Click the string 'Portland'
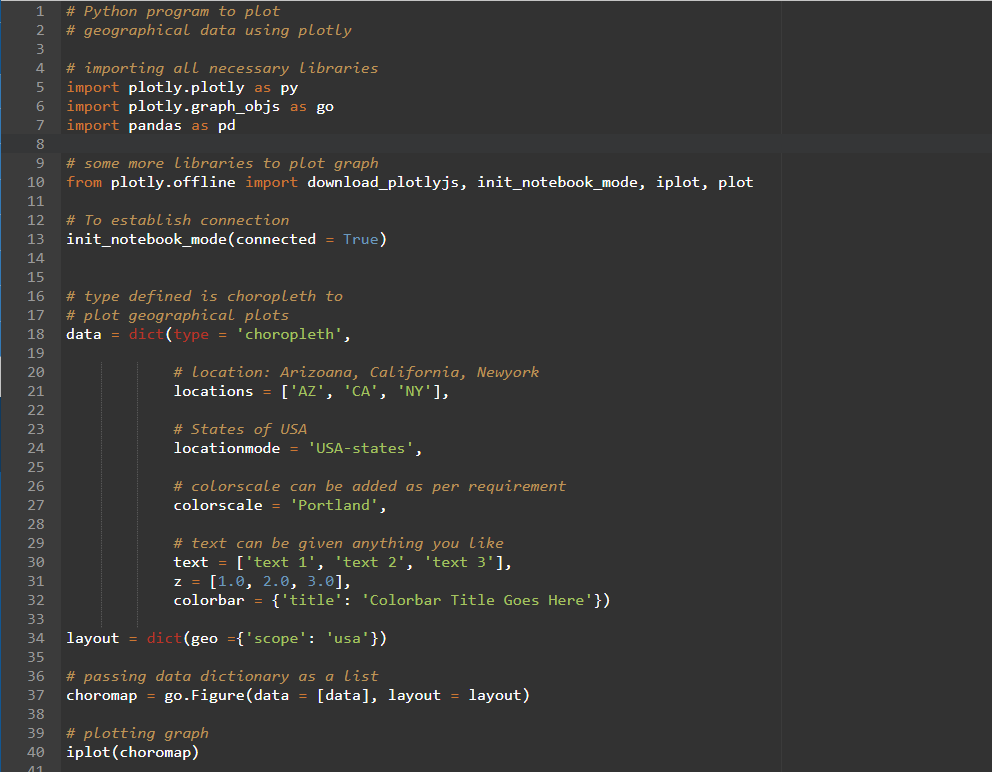This screenshot has width=992, height=772. 333,505
